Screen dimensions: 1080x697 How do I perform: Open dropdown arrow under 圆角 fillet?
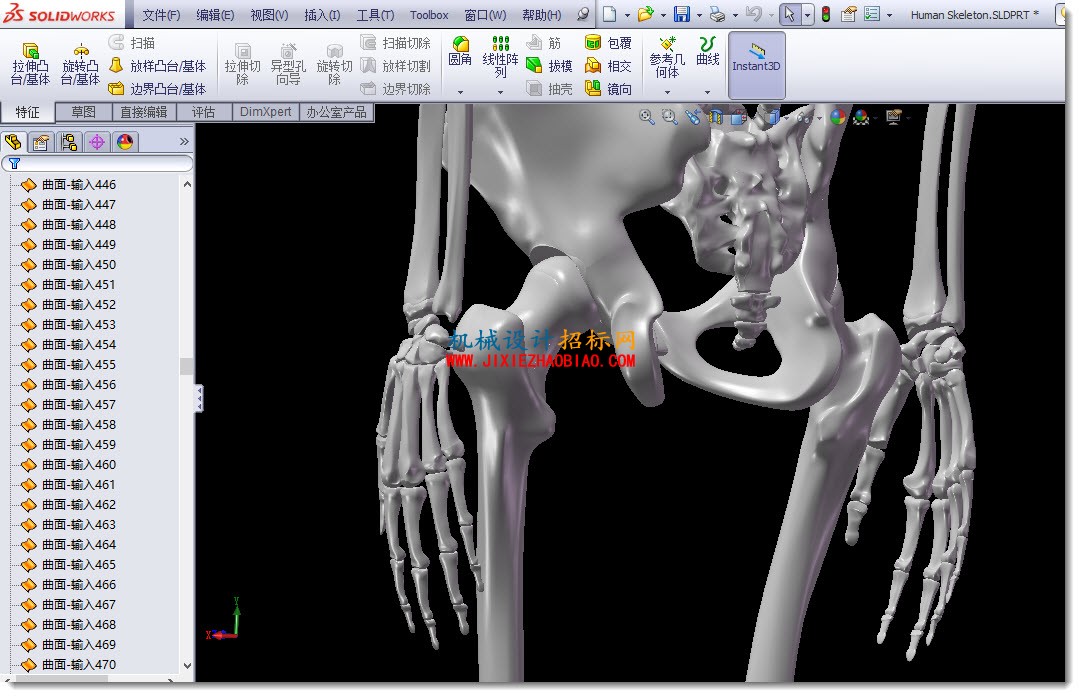pos(460,92)
